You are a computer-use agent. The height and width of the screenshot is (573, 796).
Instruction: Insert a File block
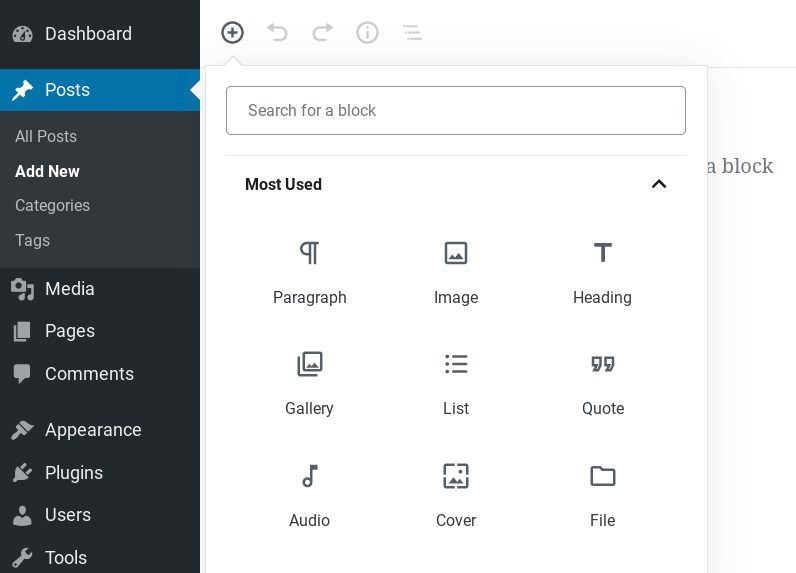click(603, 496)
